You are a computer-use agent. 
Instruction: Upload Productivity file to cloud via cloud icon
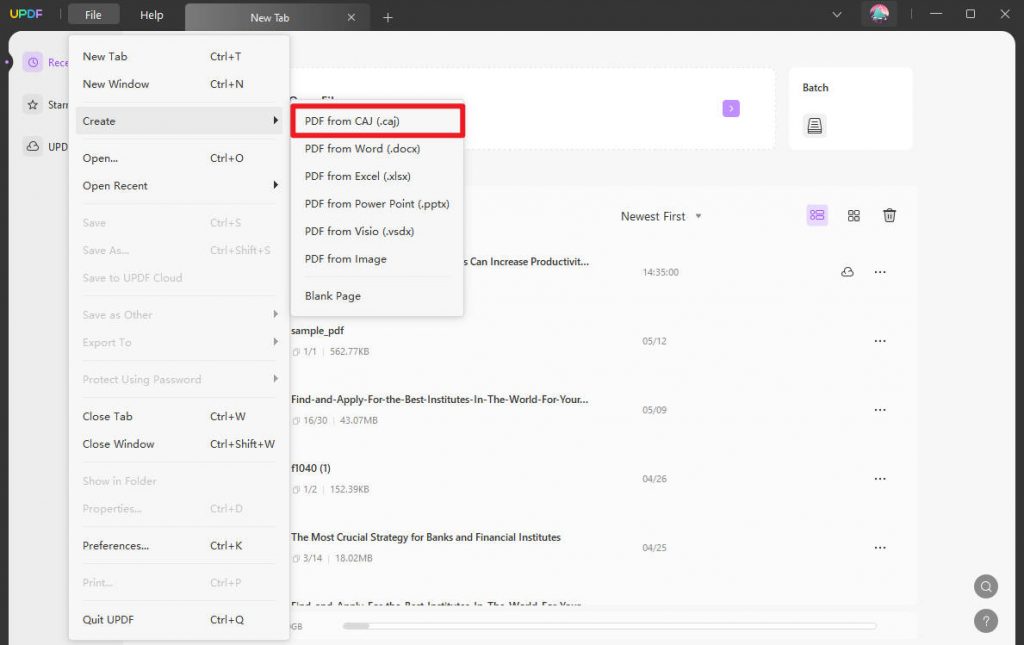pos(847,271)
